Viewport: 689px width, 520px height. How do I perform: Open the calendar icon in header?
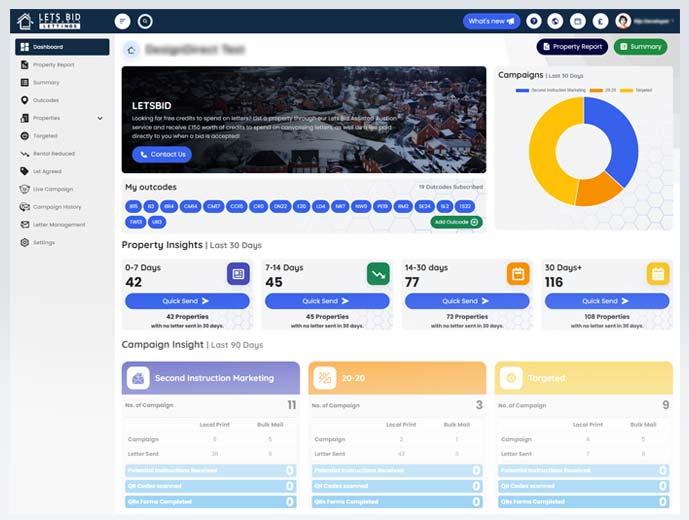tap(577, 21)
